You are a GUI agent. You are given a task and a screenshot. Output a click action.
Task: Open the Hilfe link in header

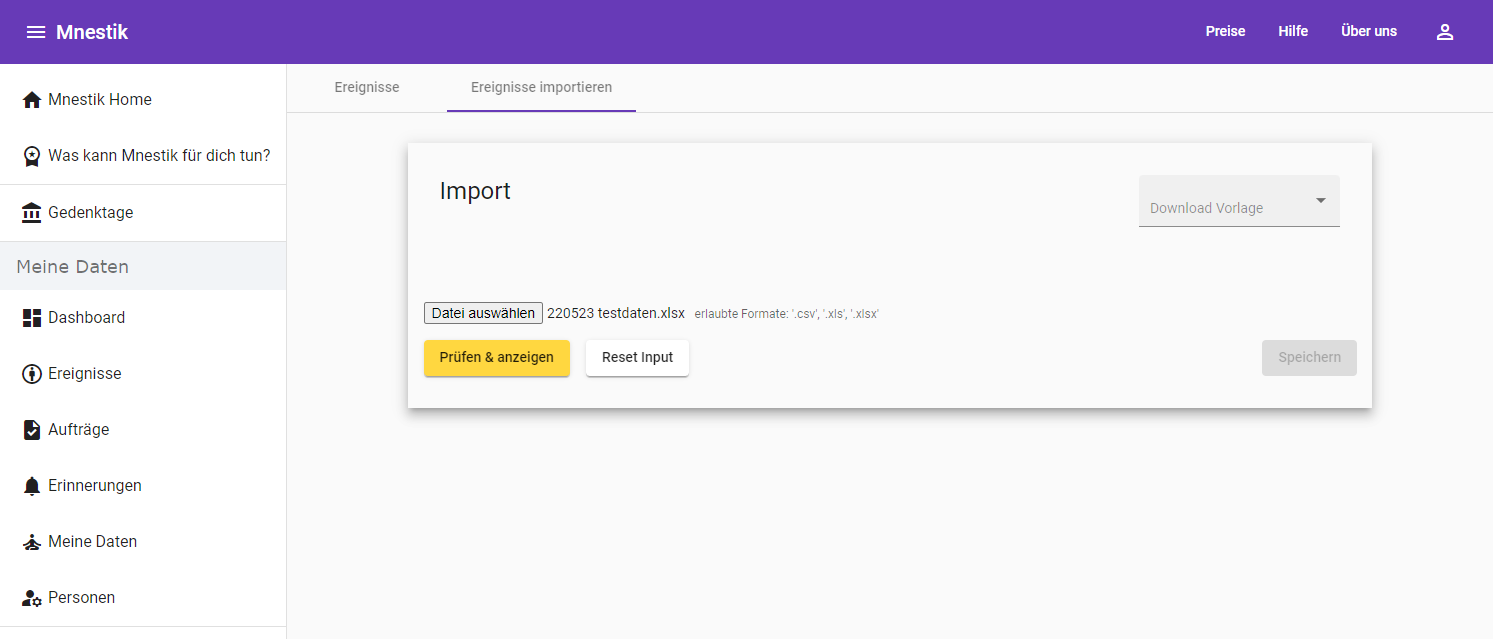[x=1293, y=32]
